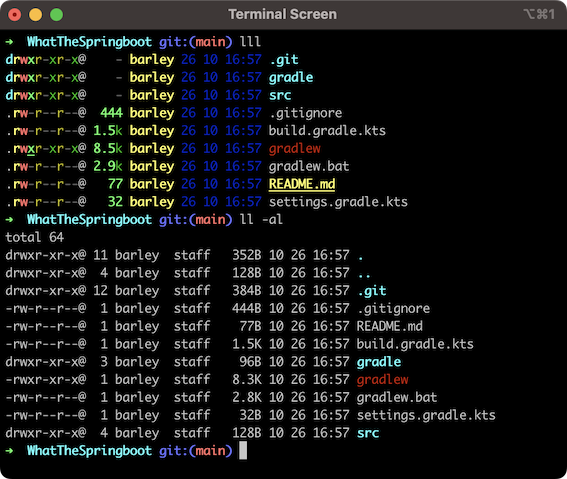This screenshot has width=567, height=479.
Task: Click the green '32' size value in the colored listing
Action: click(x=115, y=201)
